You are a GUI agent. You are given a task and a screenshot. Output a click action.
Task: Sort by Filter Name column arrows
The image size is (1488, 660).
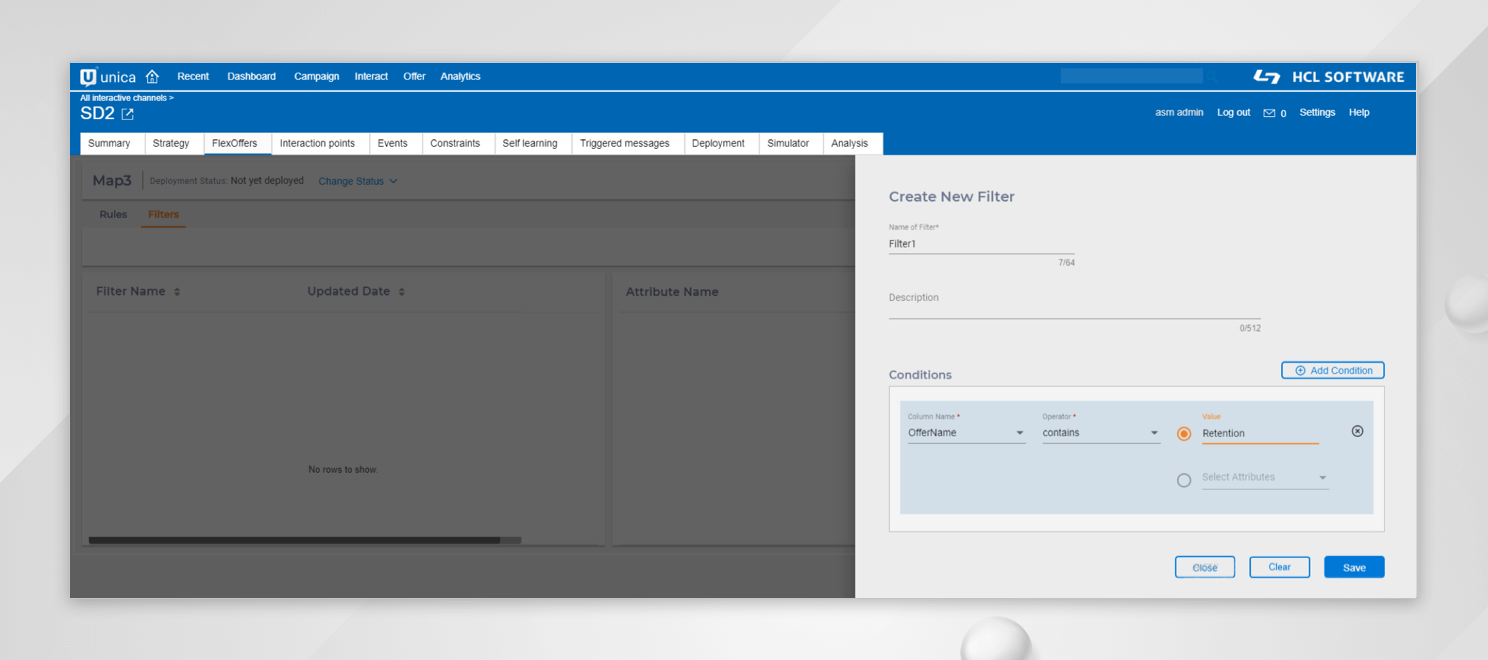pyautogui.click(x=177, y=292)
